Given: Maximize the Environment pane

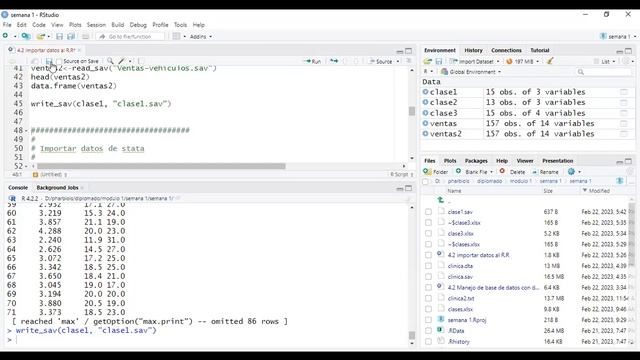Looking at the screenshot, I should coord(629,51).
